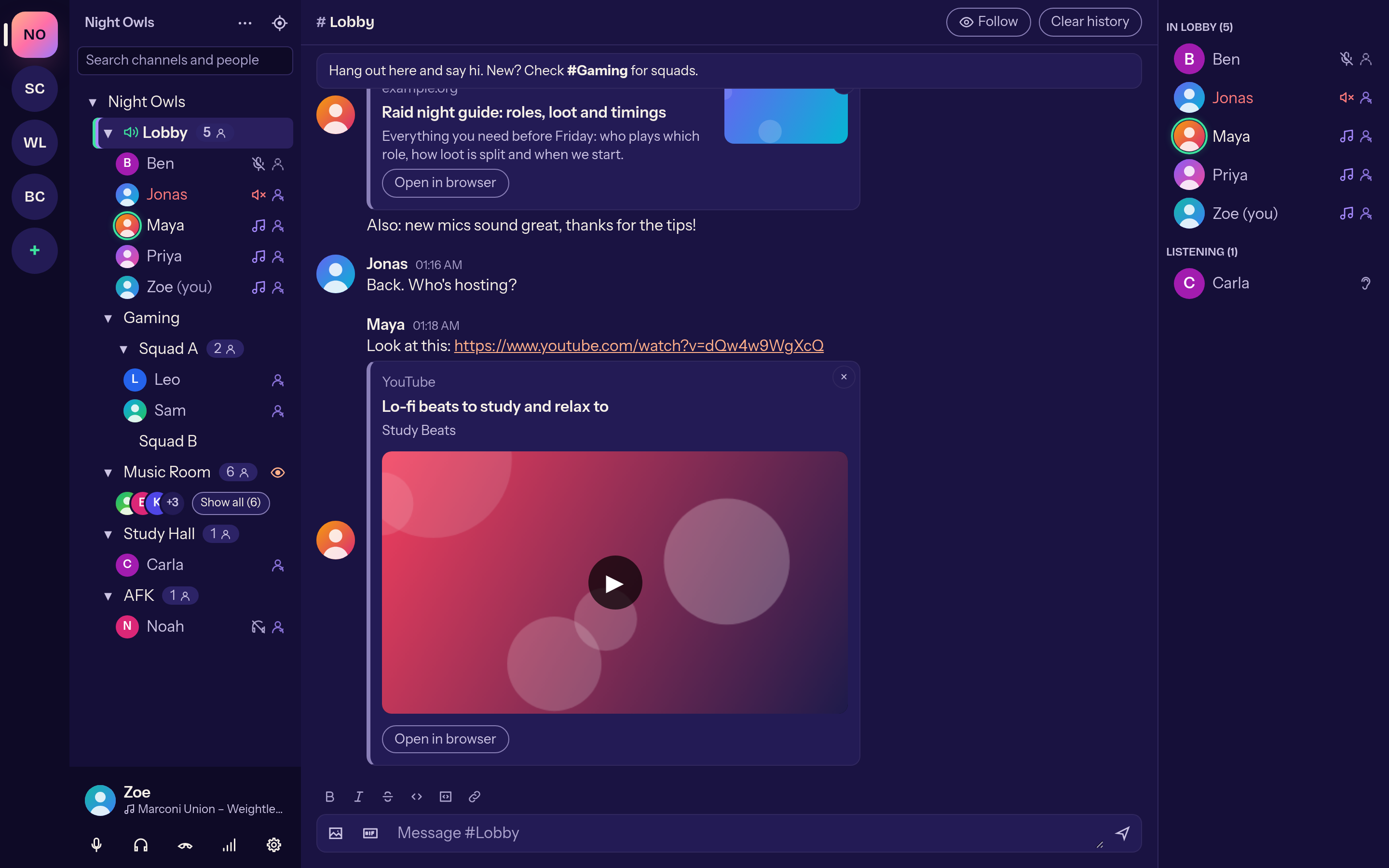The image size is (1389, 868).
Task: Dismiss the YouTube embed preview
Action: pos(844,377)
